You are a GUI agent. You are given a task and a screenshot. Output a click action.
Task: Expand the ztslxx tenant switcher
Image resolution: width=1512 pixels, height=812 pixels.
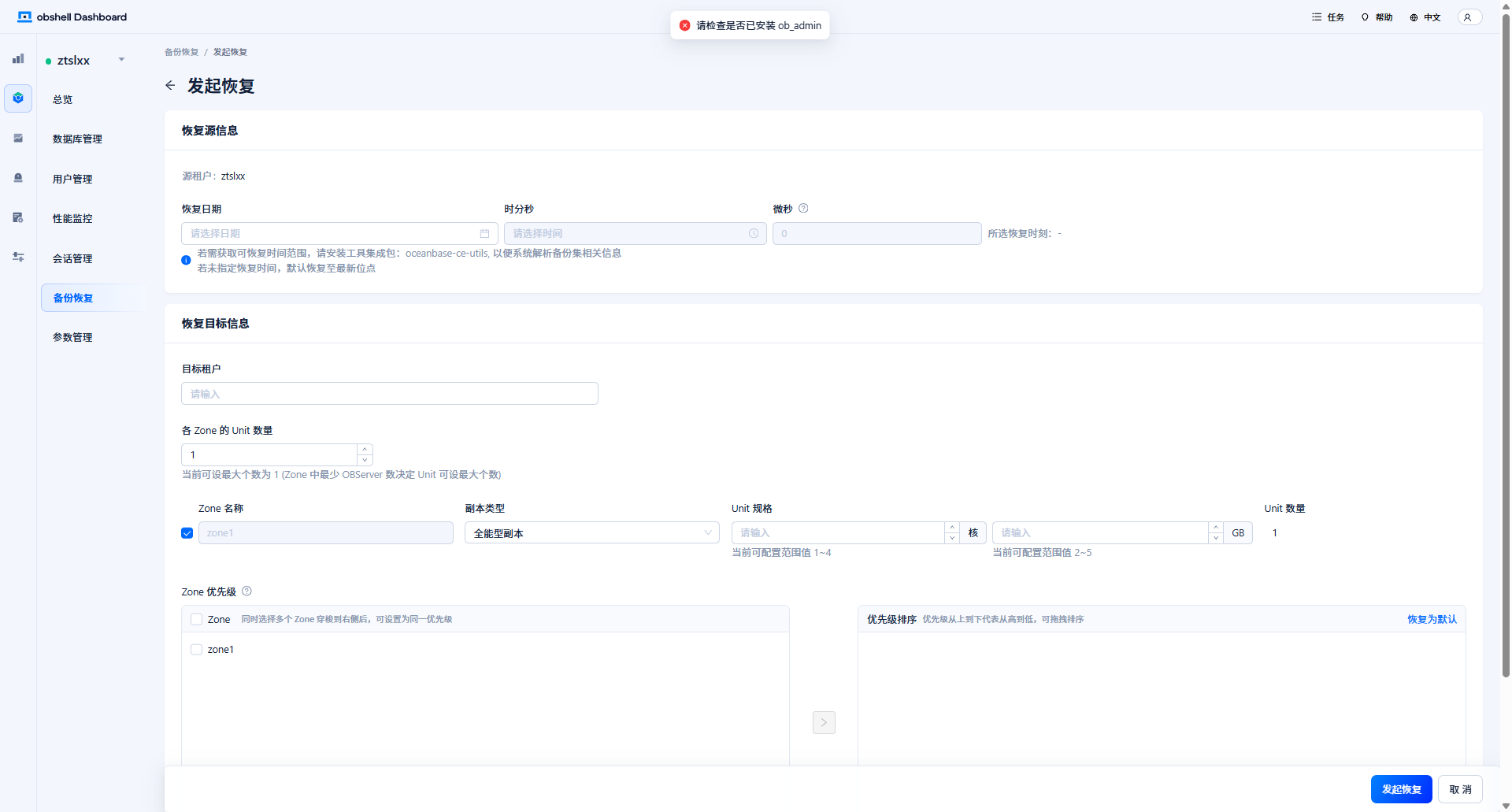121,60
